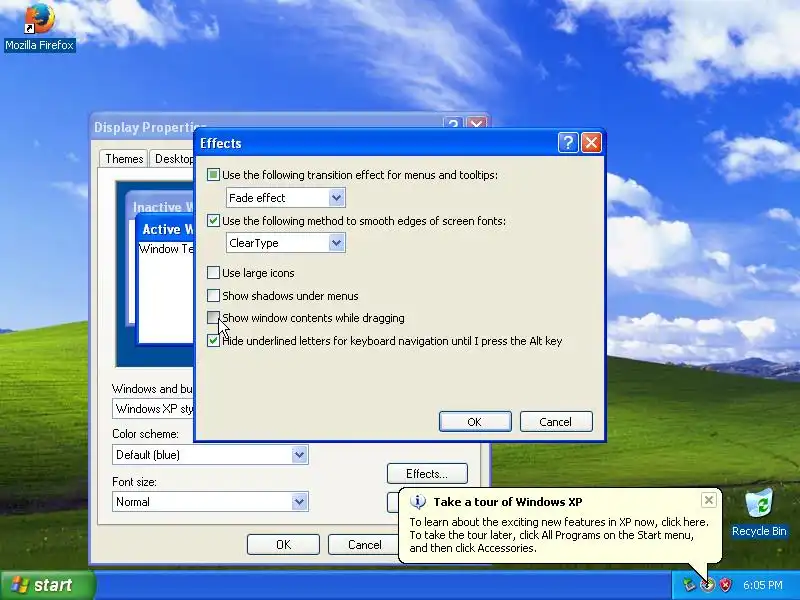Open the Fade effect dropdown
Image resolution: width=800 pixels, height=600 pixels.
click(336, 198)
